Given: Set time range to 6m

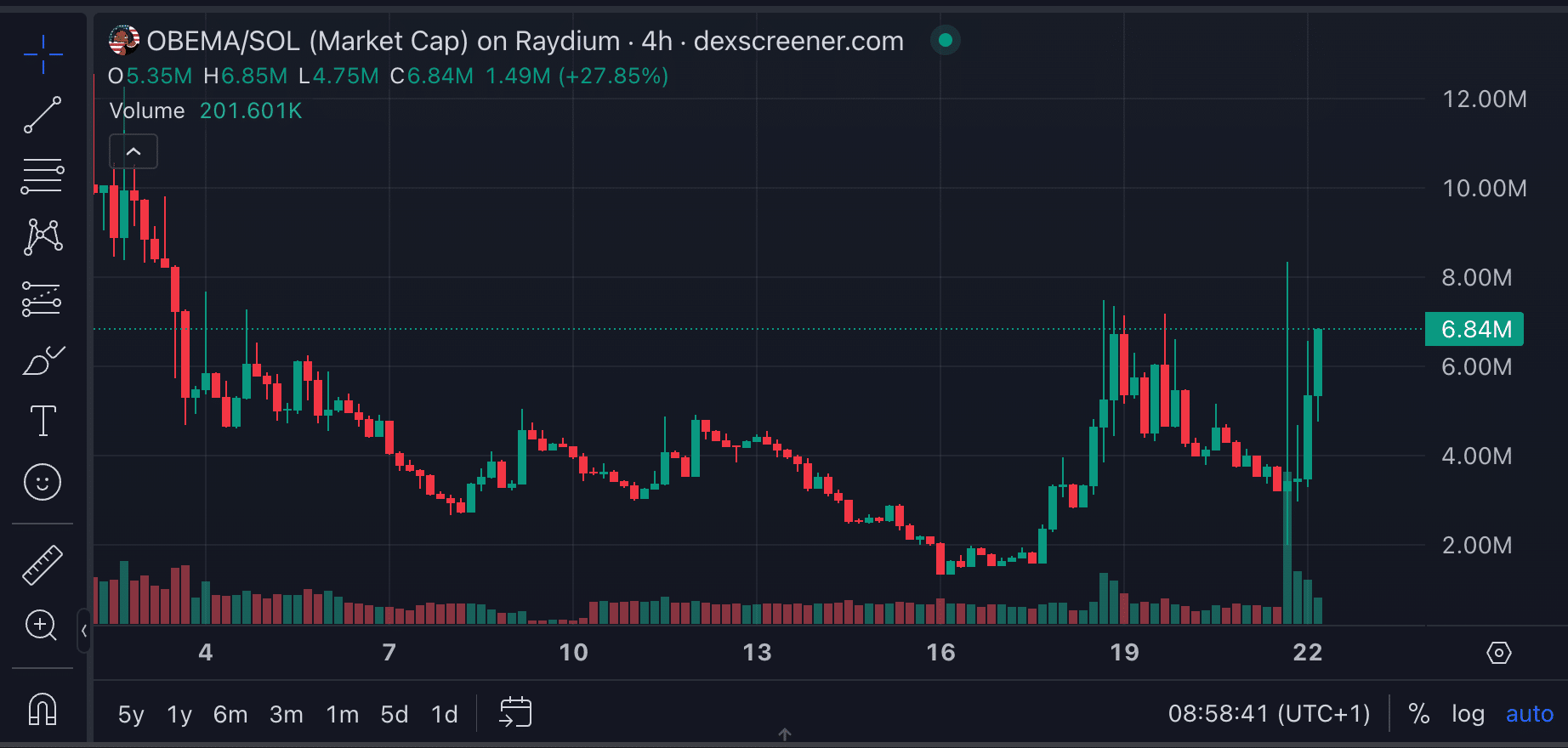Looking at the screenshot, I should click(230, 714).
